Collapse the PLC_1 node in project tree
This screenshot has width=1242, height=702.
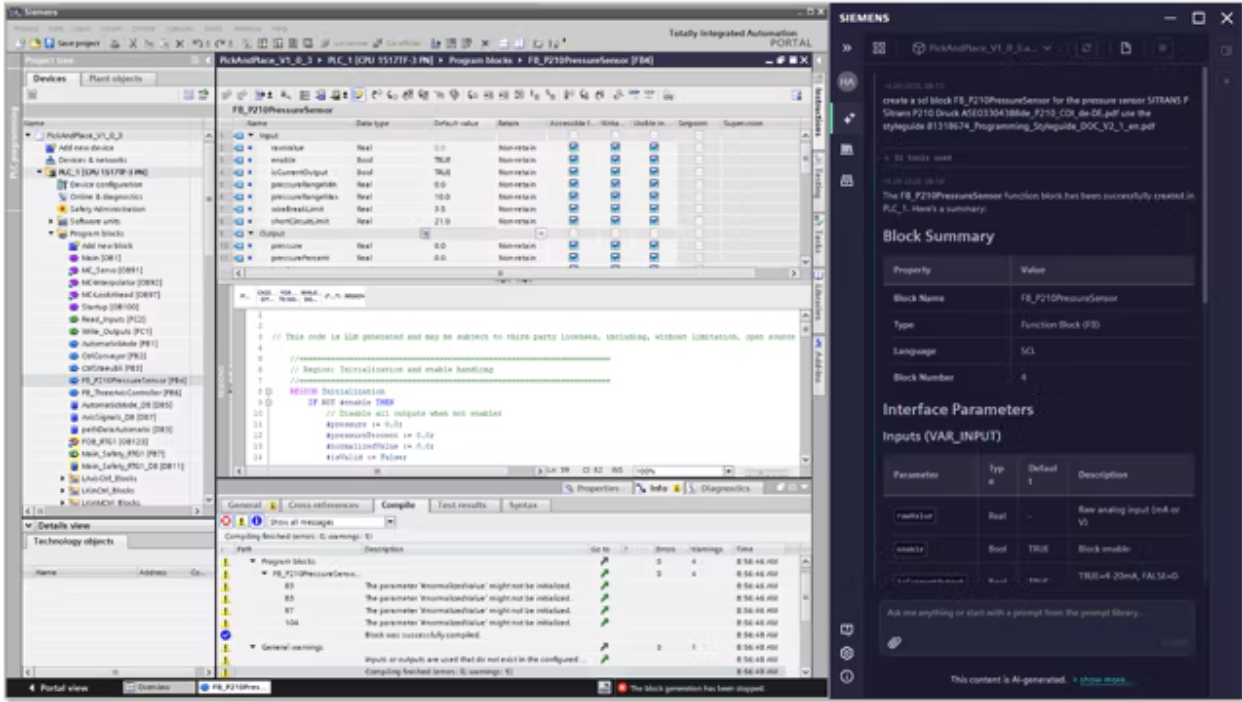(x=40, y=172)
